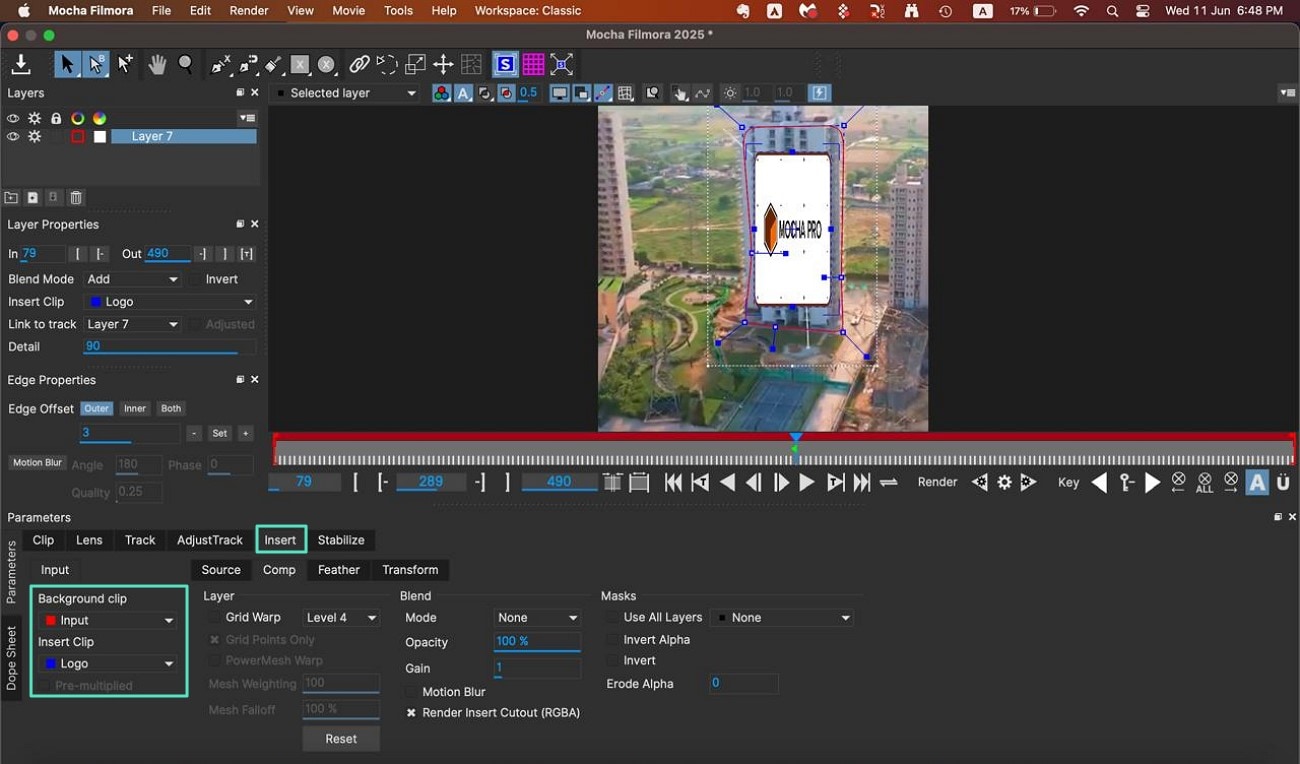Switch to the Feather sub-tab

click(339, 570)
